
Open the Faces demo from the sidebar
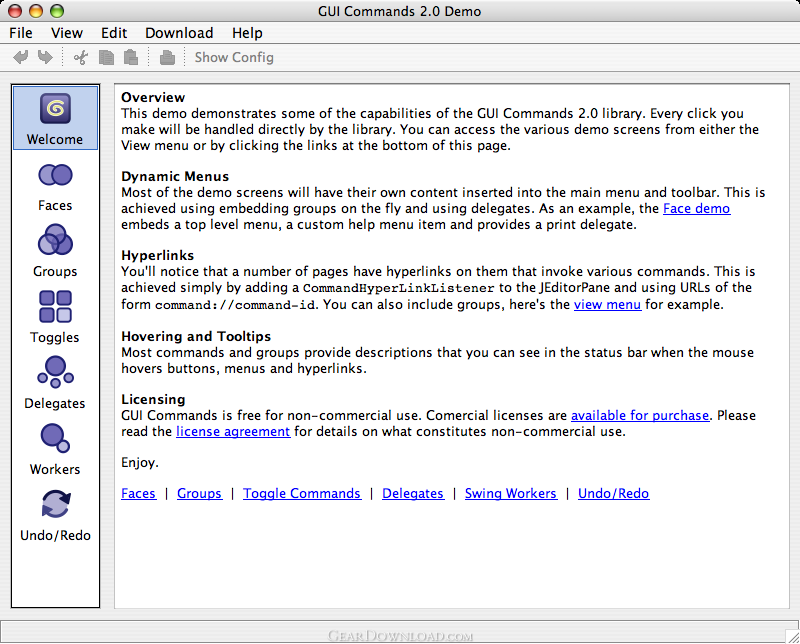pos(55,187)
